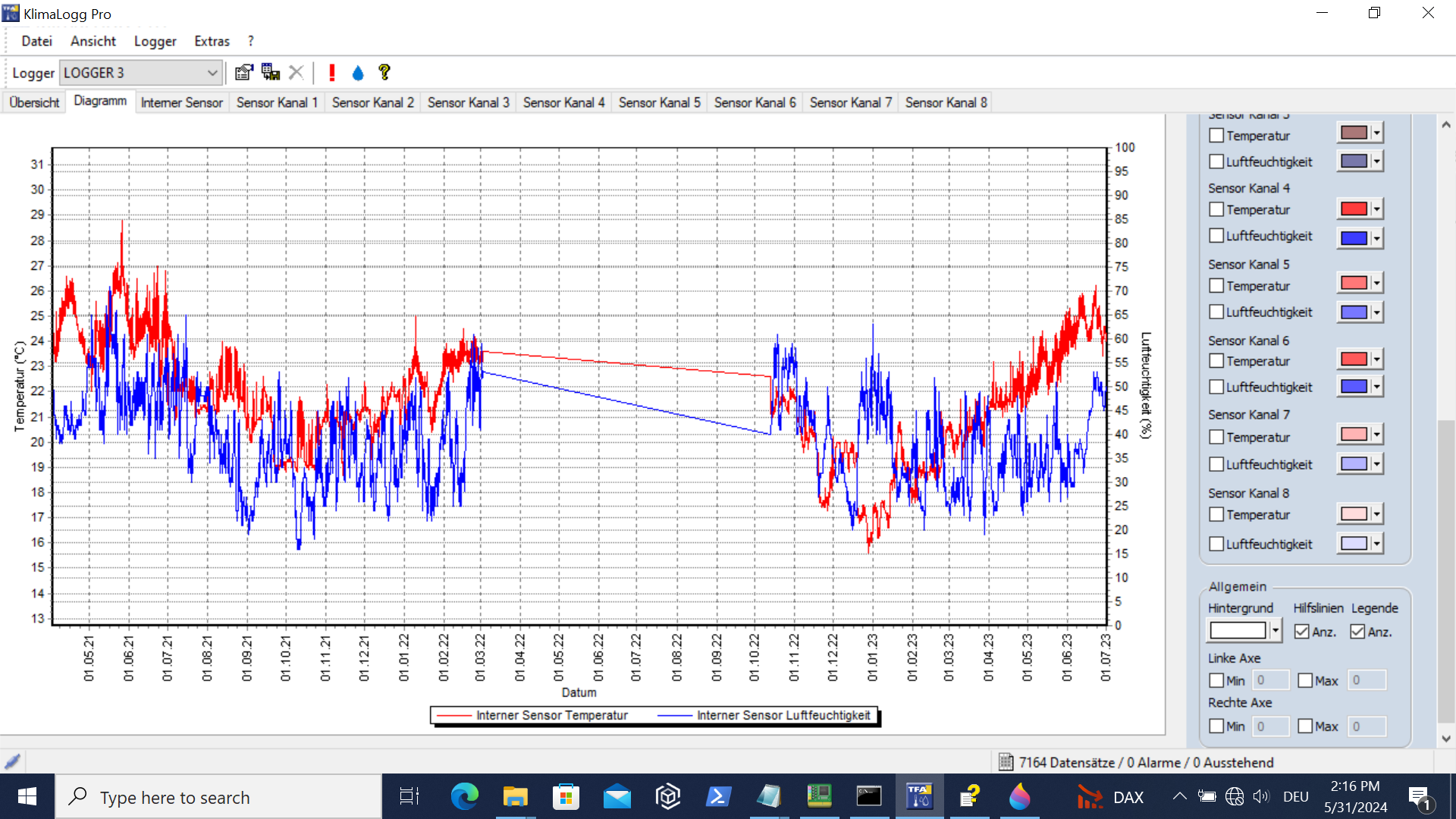Open Microsoft Edge from the taskbar
The image size is (1456, 819).
(464, 797)
